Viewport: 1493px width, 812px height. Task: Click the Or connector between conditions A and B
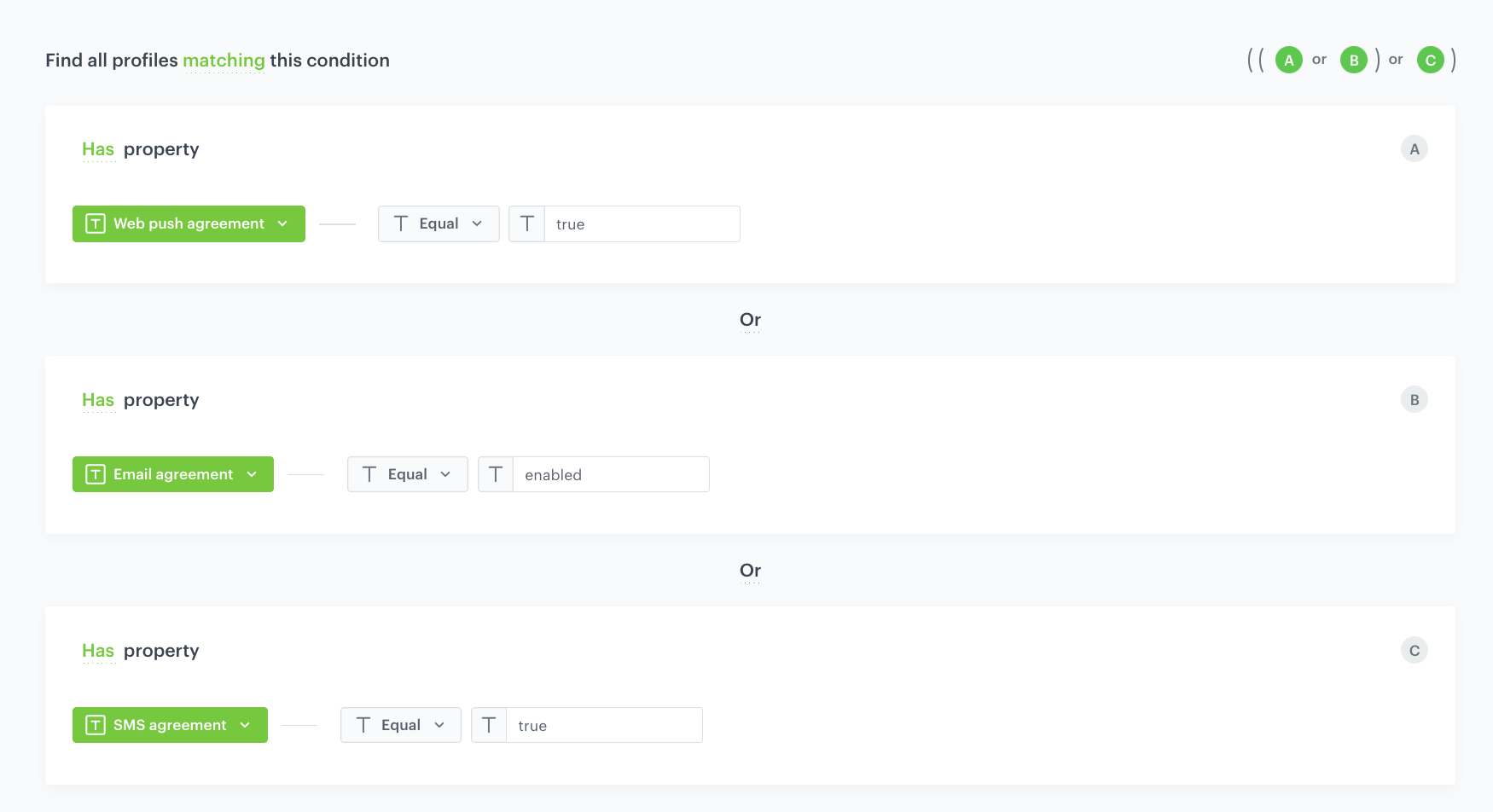click(x=750, y=319)
